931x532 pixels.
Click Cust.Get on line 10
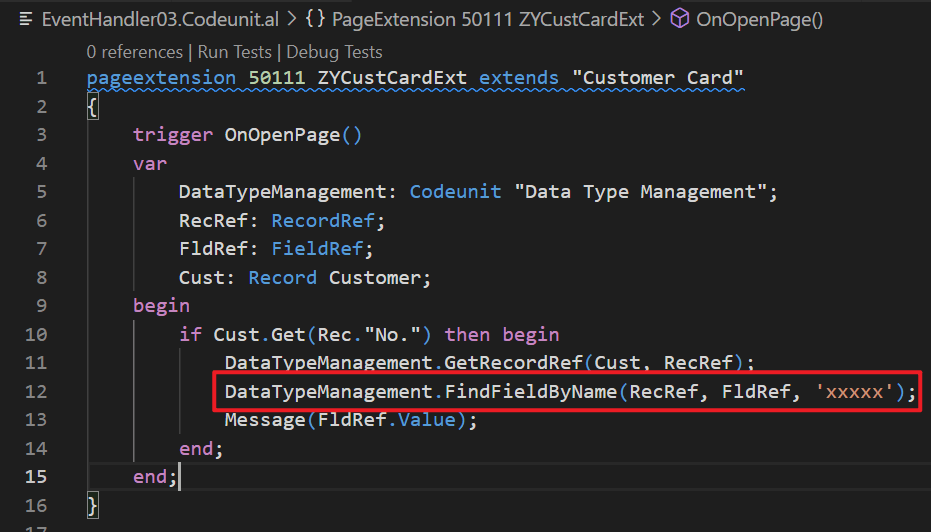coord(259,334)
